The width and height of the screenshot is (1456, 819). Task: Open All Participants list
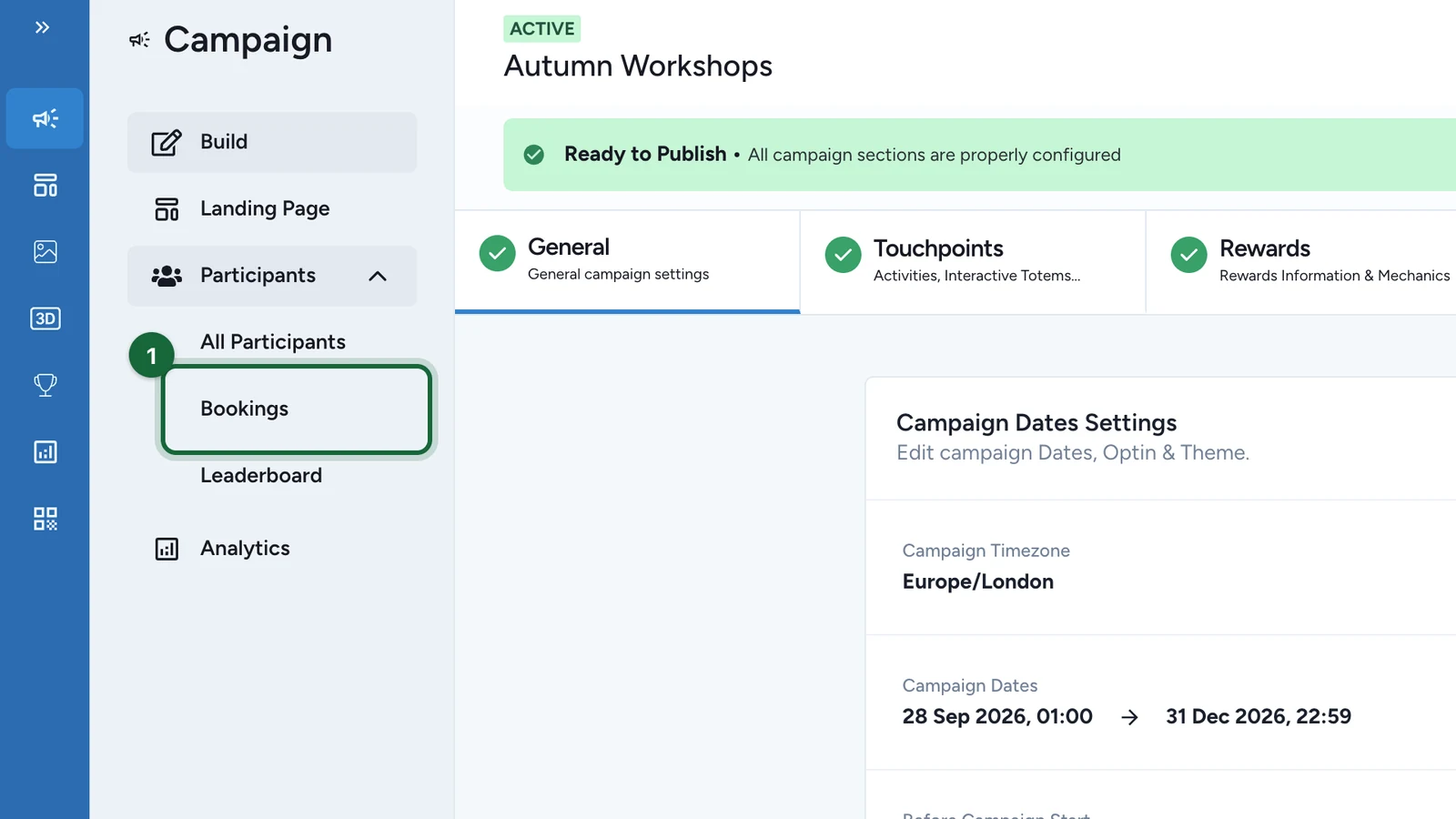(273, 342)
